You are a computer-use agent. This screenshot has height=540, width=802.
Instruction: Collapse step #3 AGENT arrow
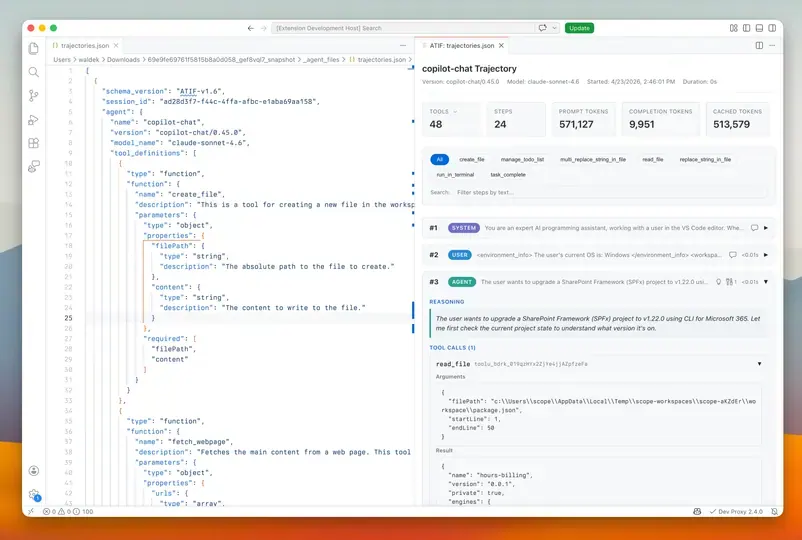coord(766,282)
